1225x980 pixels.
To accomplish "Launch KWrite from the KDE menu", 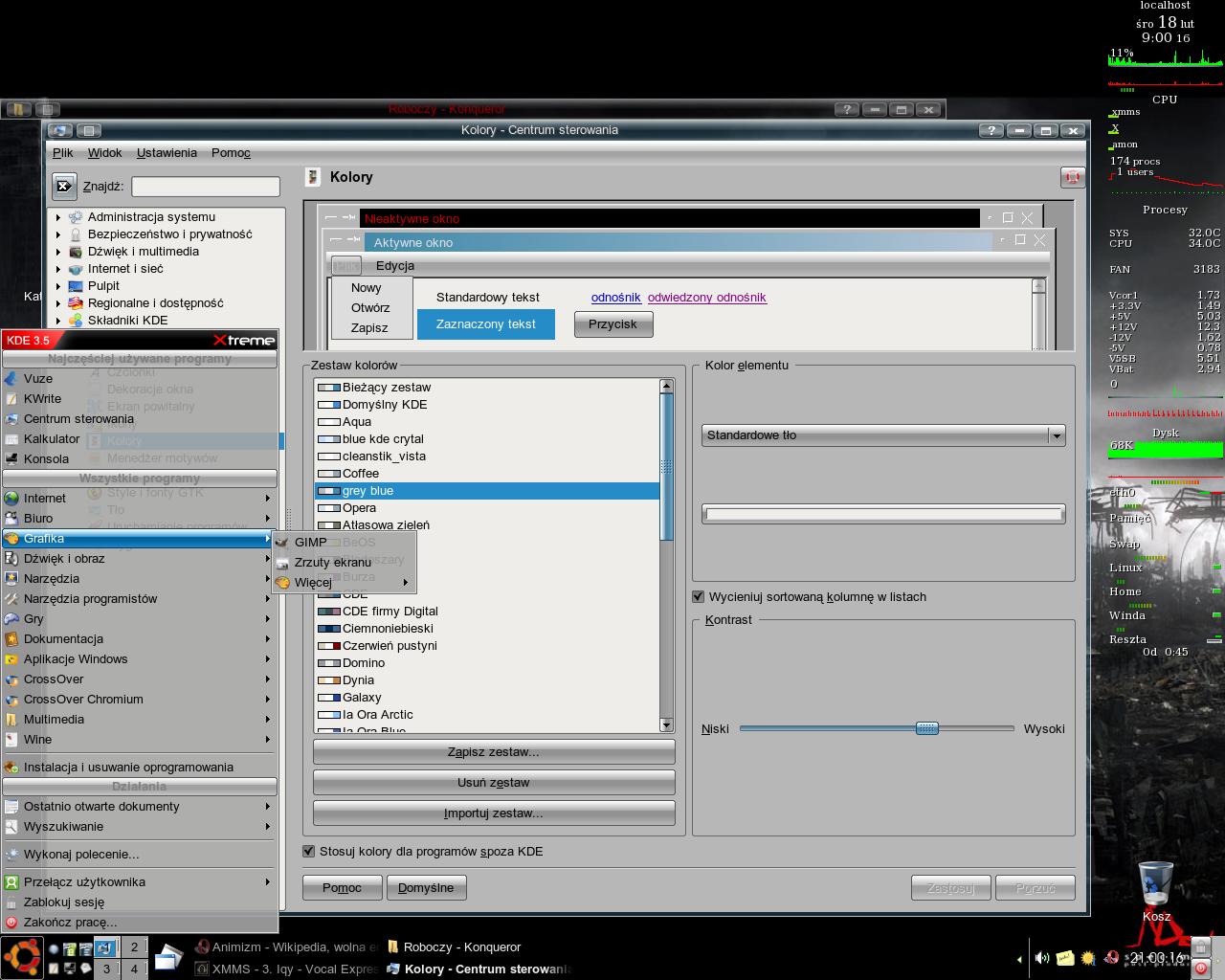I will (x=42, y=398).
